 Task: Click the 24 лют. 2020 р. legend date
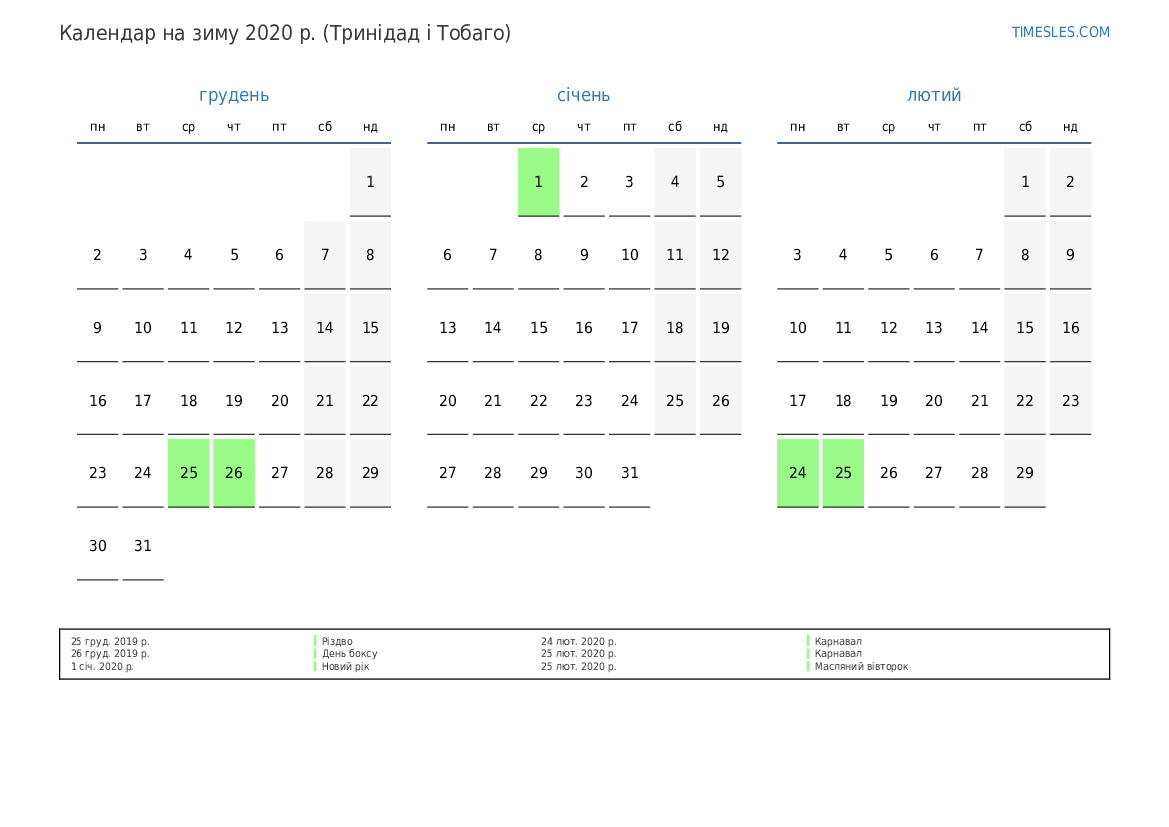(x=578, y=641)
